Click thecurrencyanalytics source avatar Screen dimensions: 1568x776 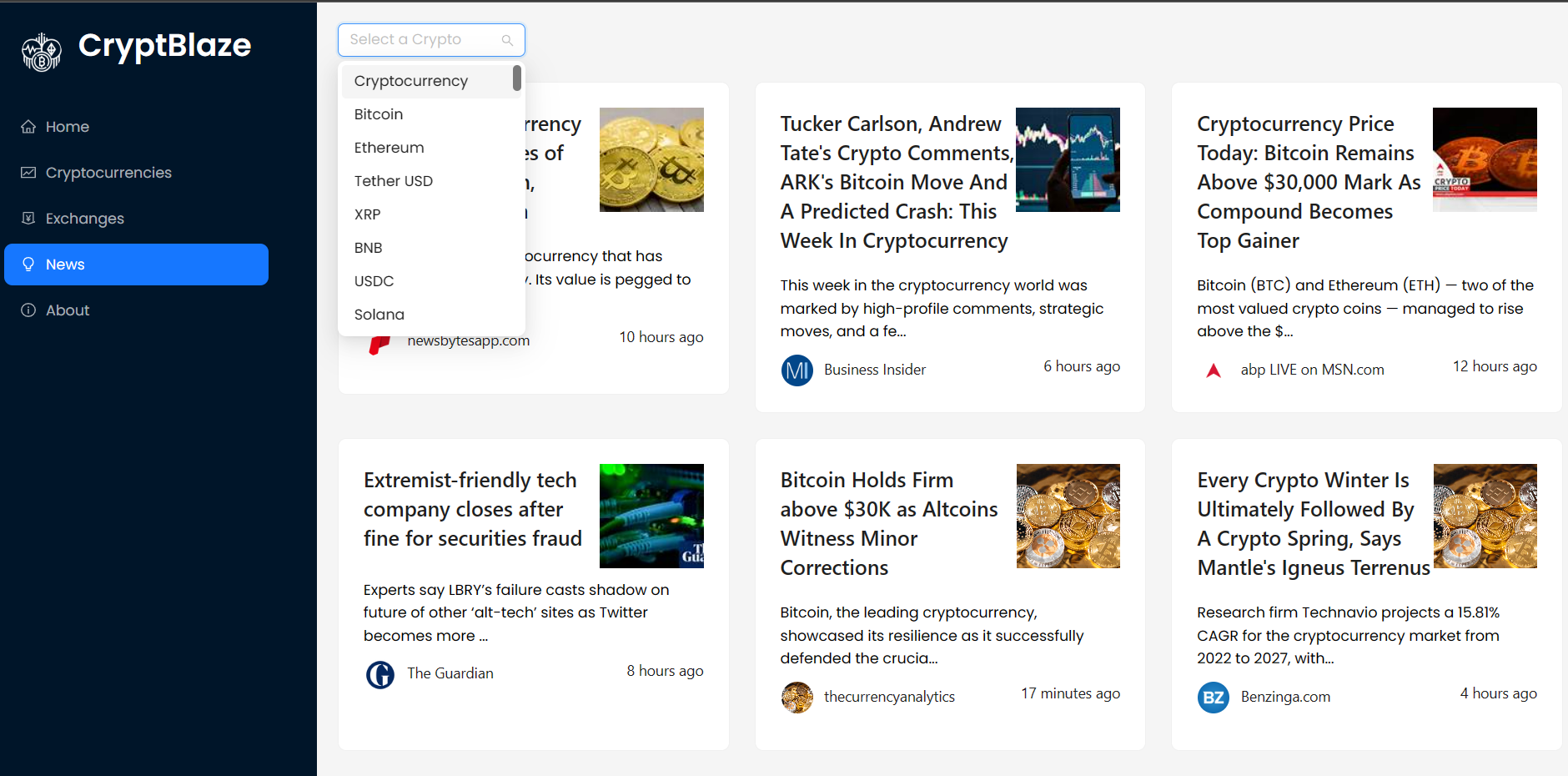[797, 698]
